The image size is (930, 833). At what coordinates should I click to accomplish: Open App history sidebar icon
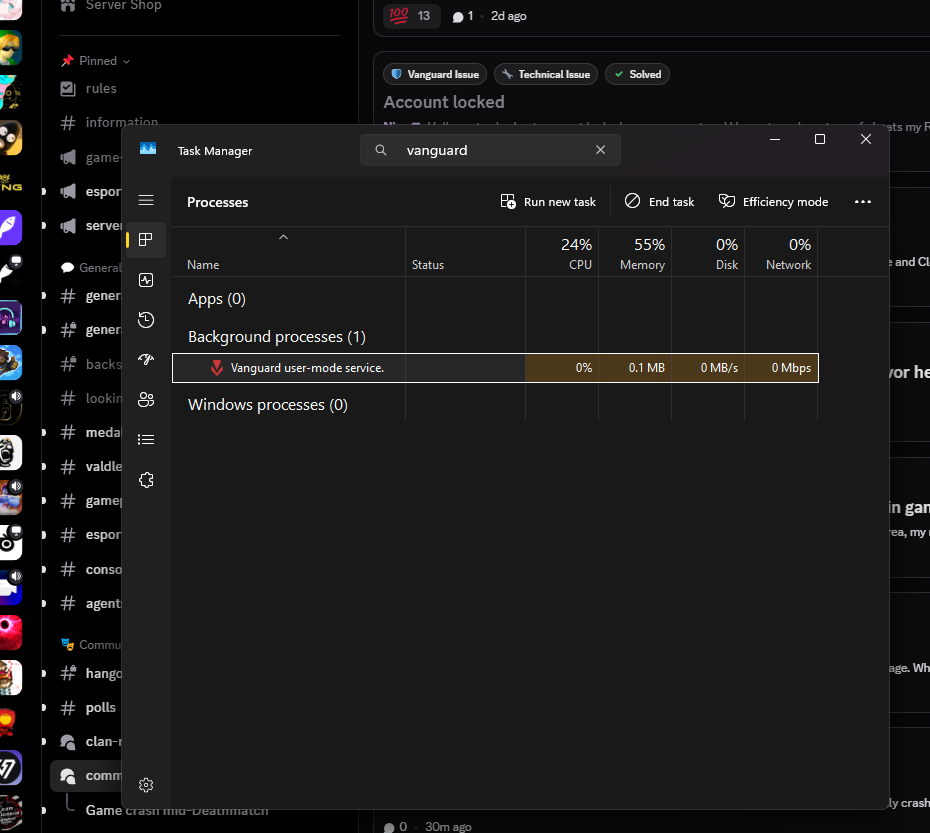pyautogui.click(x=146, y=320)
